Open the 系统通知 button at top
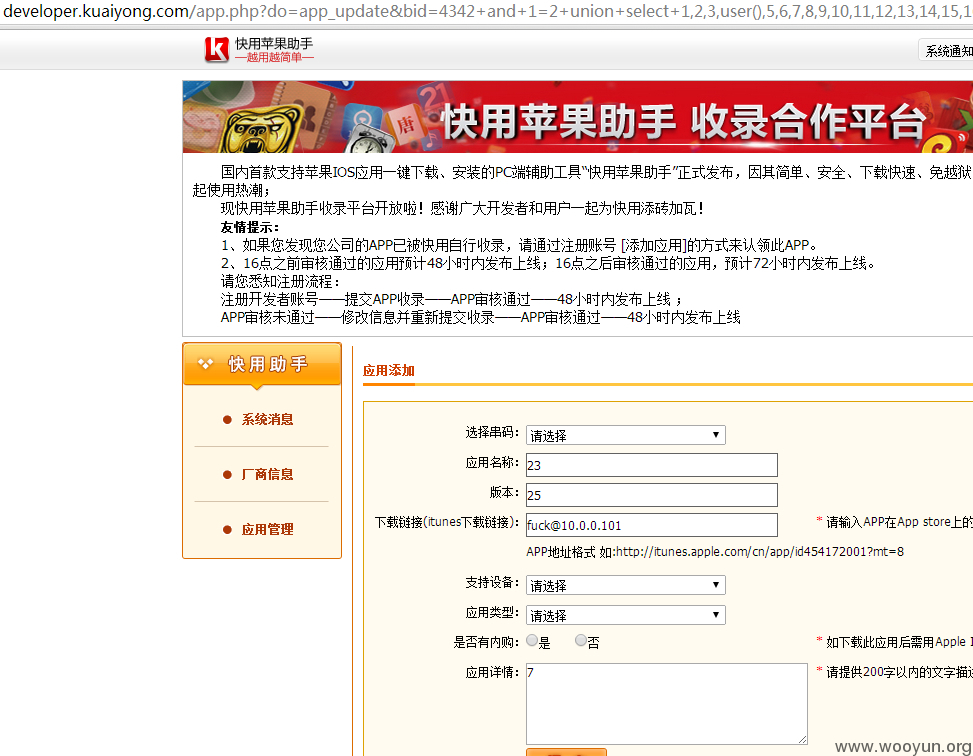The width and height of the screenshot is (973, 756). click(948, 51)
